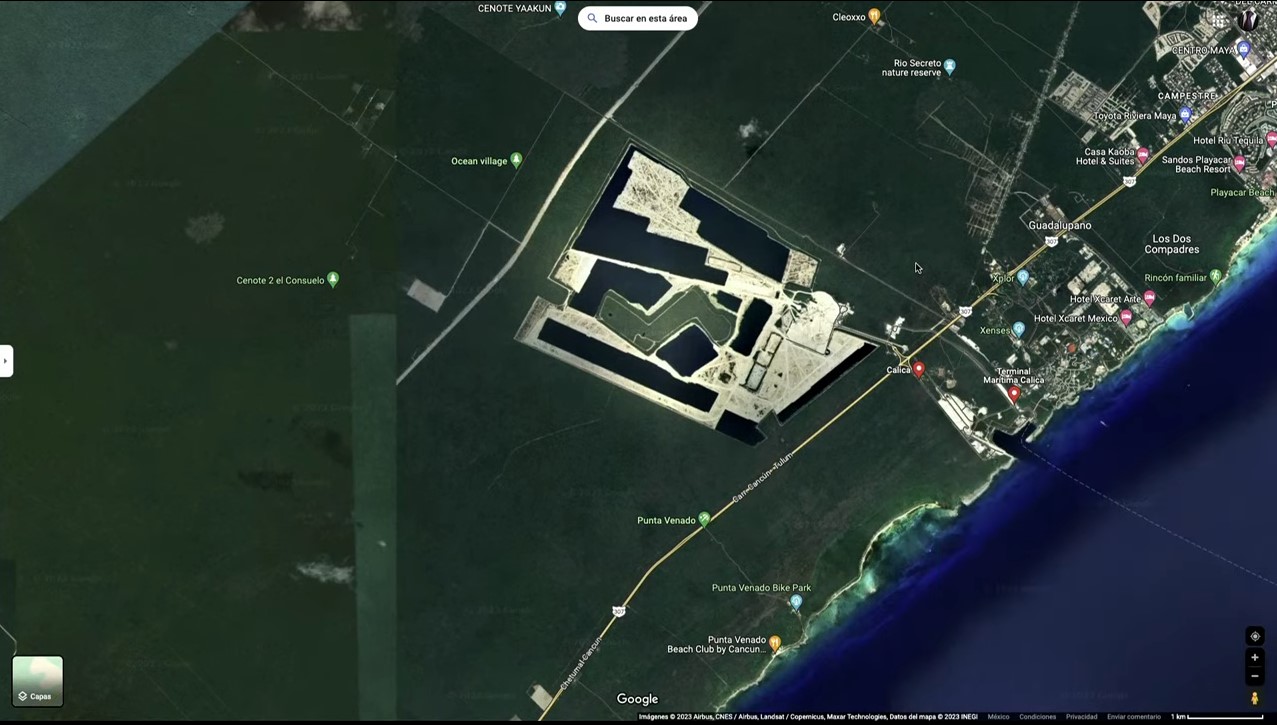Click the red Calica map pin
Viewport: 1277px width, 725px height.
point(919,370)
